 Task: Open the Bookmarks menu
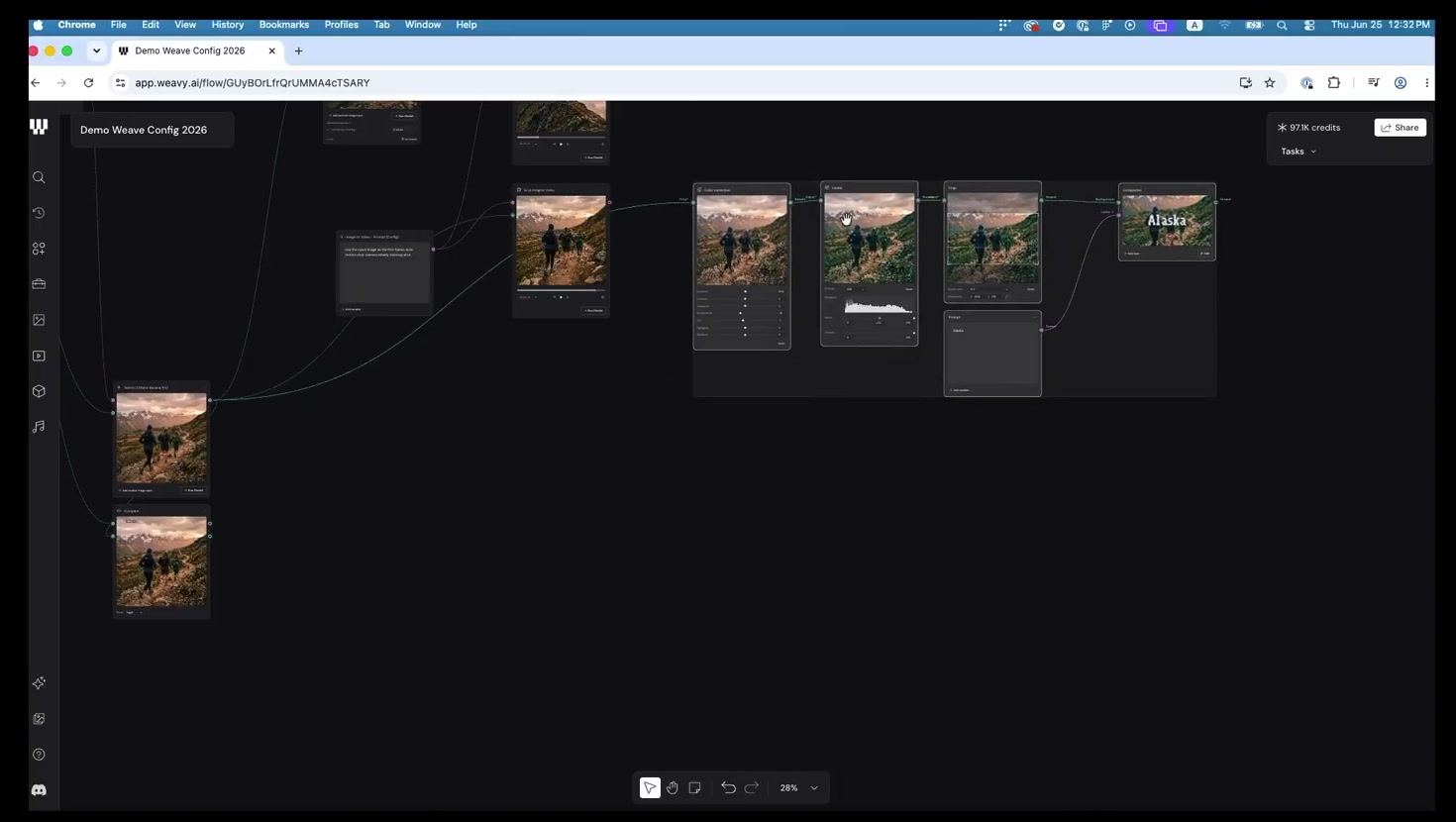click(x=284, y=25)
